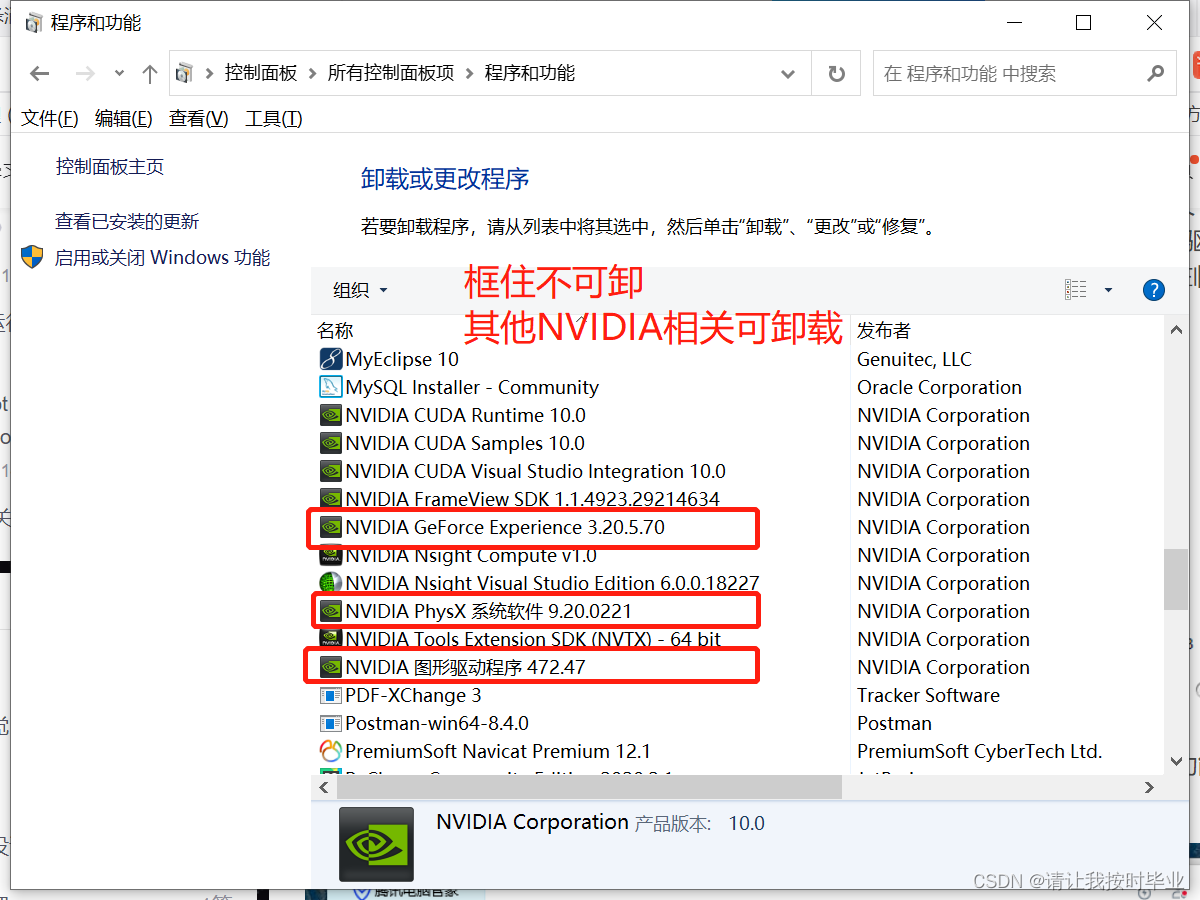Click the Back navigation arrow

(40, 73)
